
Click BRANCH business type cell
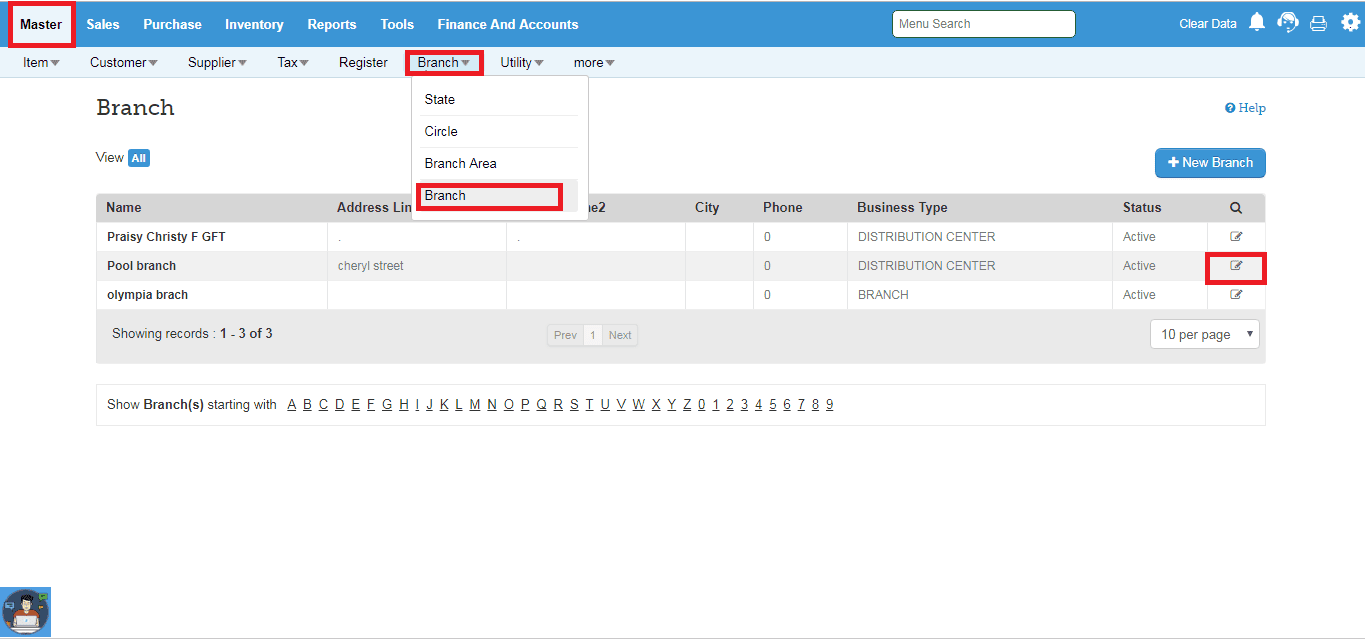tap(883, 295)
